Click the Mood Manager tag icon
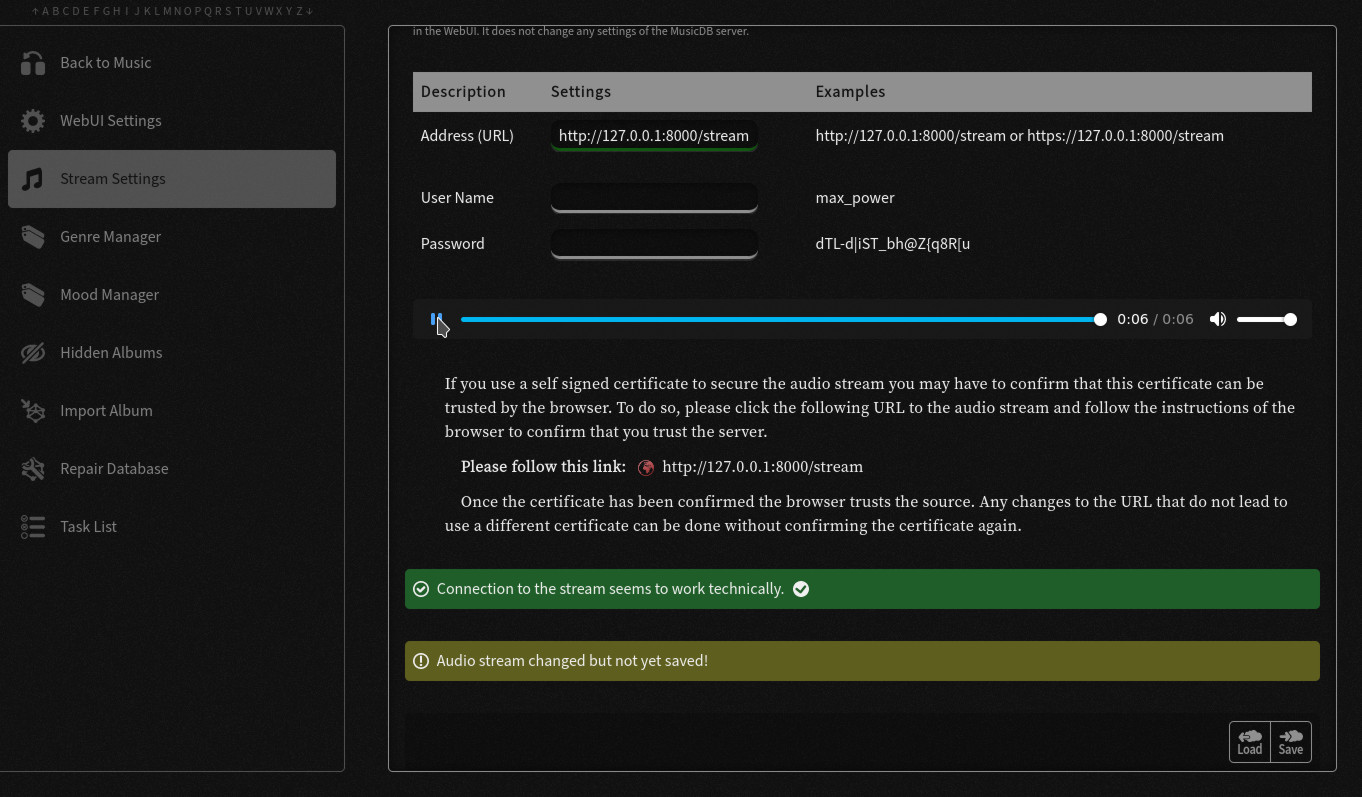This screenshot has height=797, width=1362. [x=33, y=295]
